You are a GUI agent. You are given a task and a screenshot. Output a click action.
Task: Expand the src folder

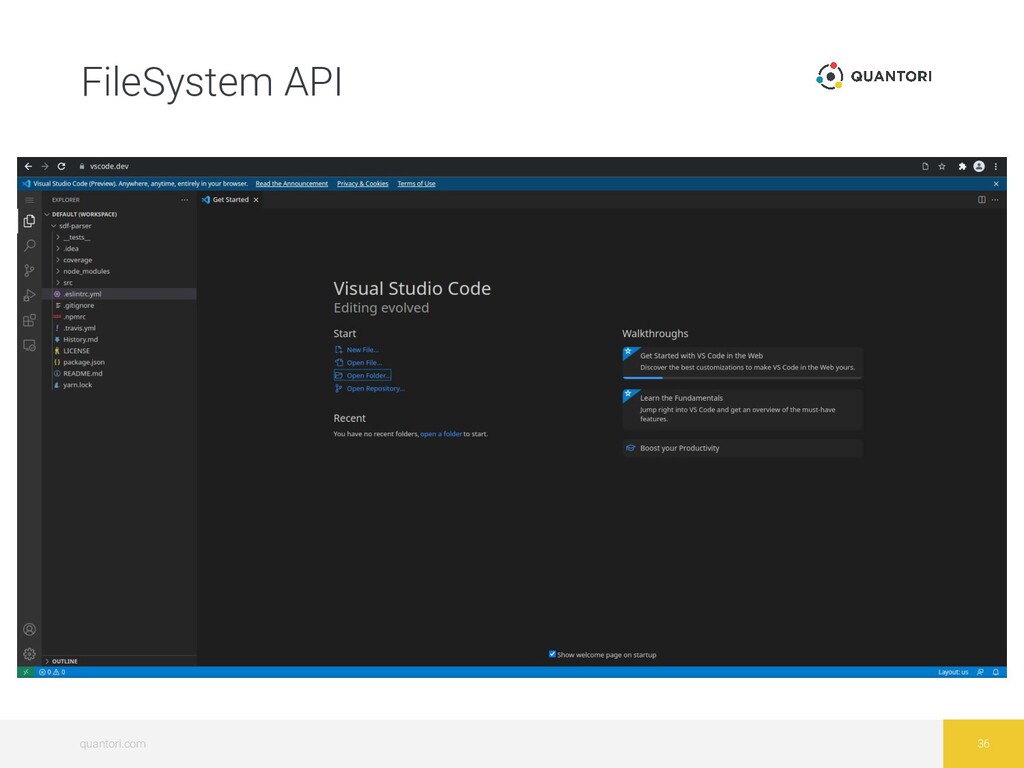click(x=68, y=283)
